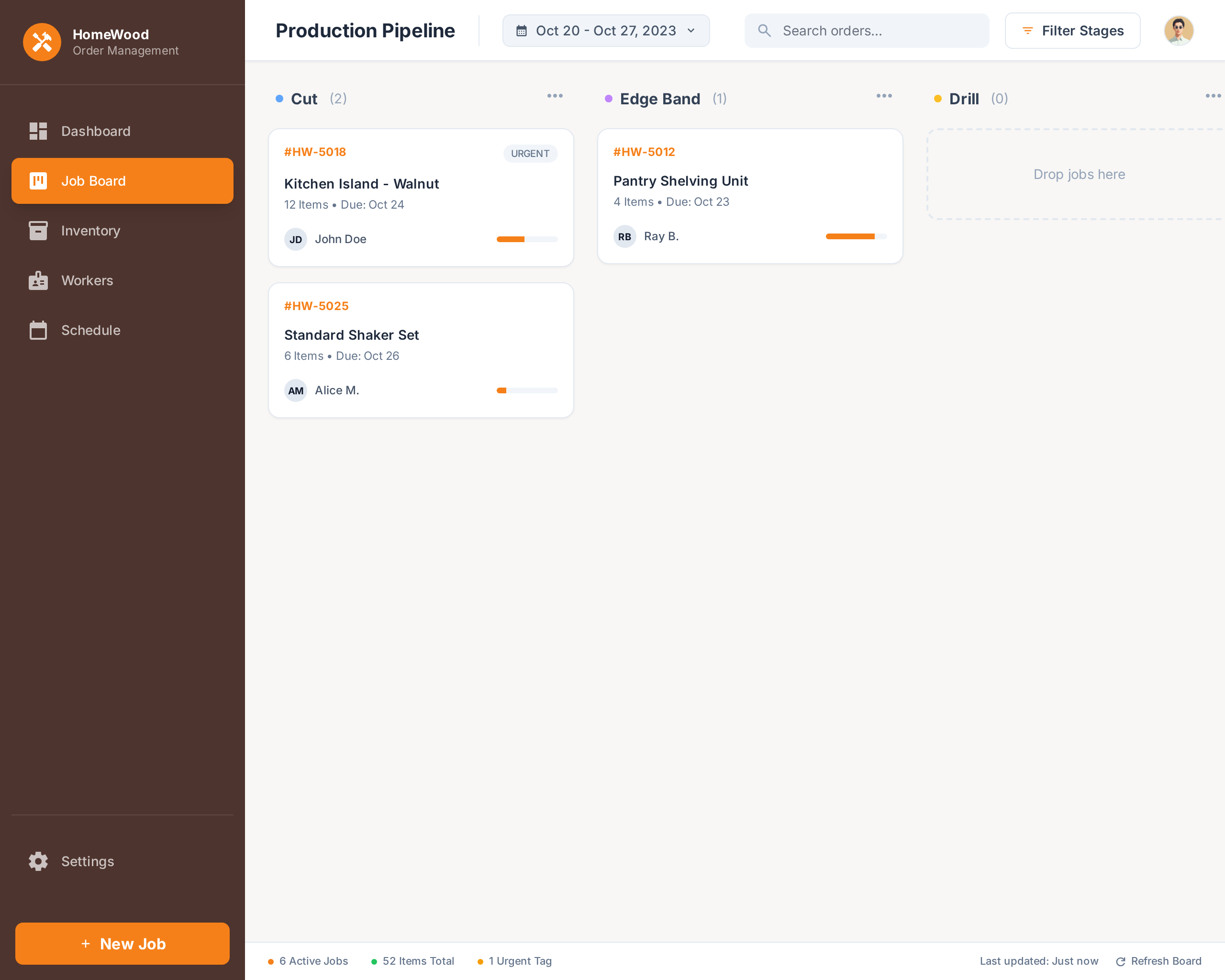Select the Job Board sidebar item
Viewport: 1225px width, 980px height.
[x=122, y=181]
